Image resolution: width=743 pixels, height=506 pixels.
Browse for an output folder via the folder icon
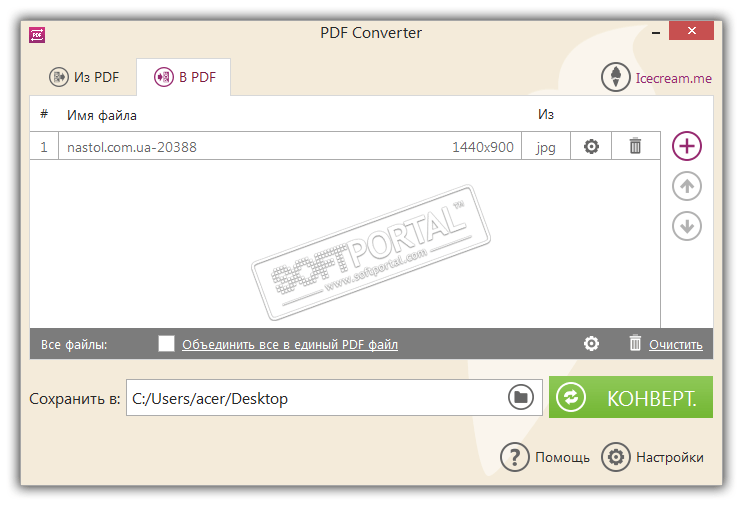click(521, 397)
